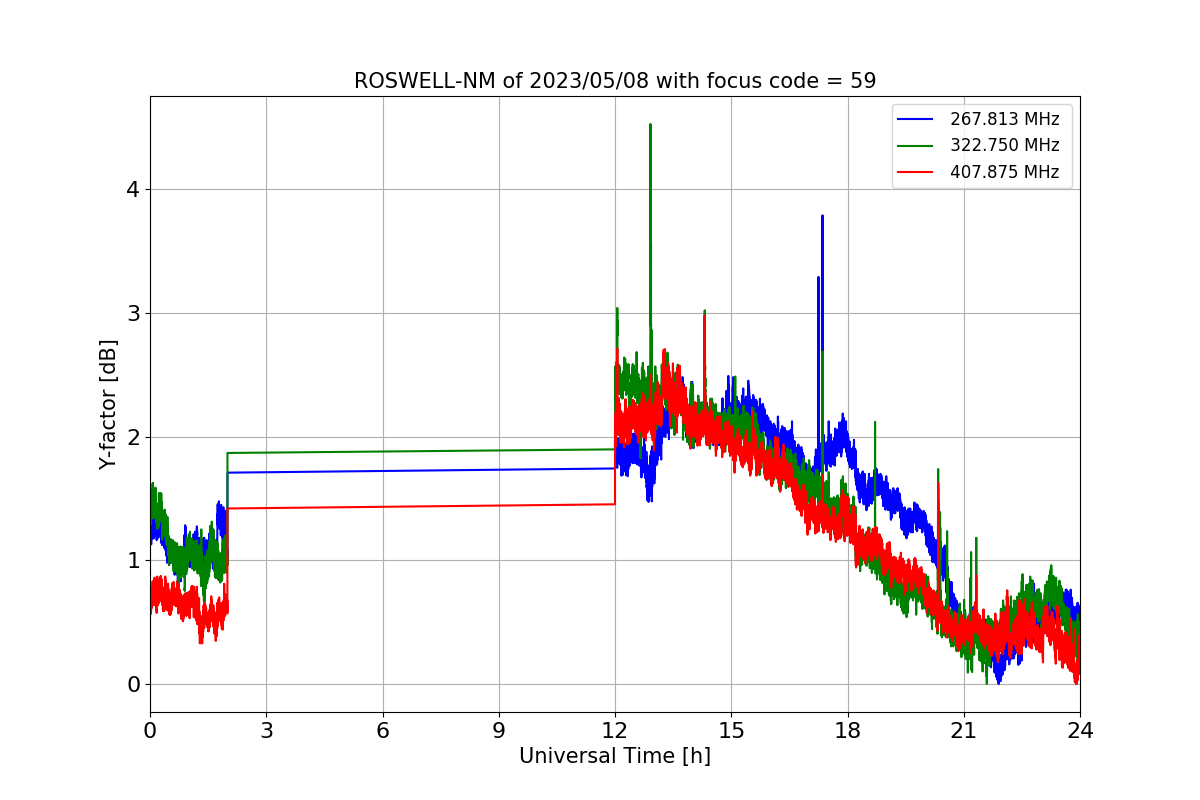Click x-axis tick label 15
Screen dimensions: 1200x800
(x=731, y=731)
